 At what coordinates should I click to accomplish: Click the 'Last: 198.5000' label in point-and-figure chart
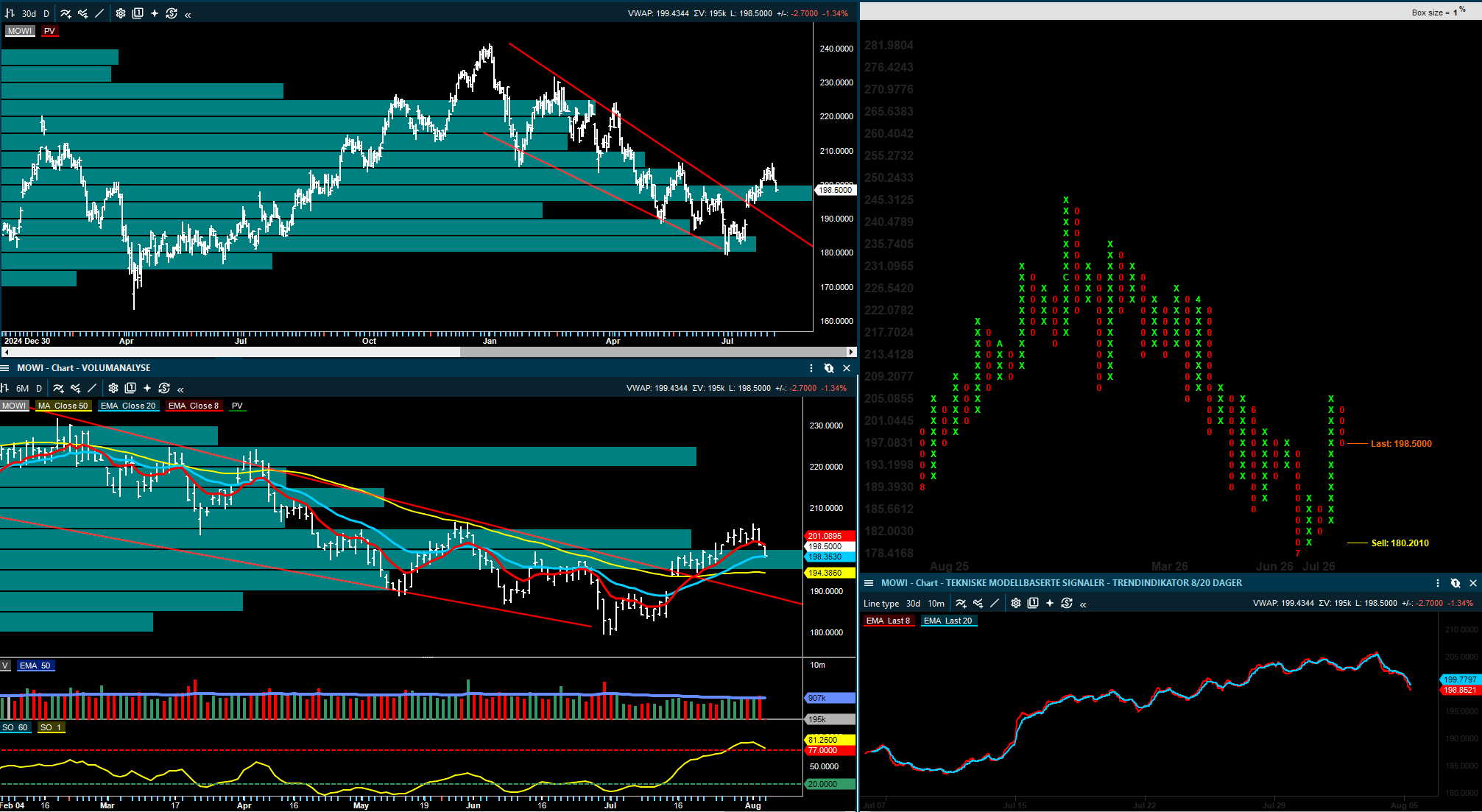[x=1401, y=444]
